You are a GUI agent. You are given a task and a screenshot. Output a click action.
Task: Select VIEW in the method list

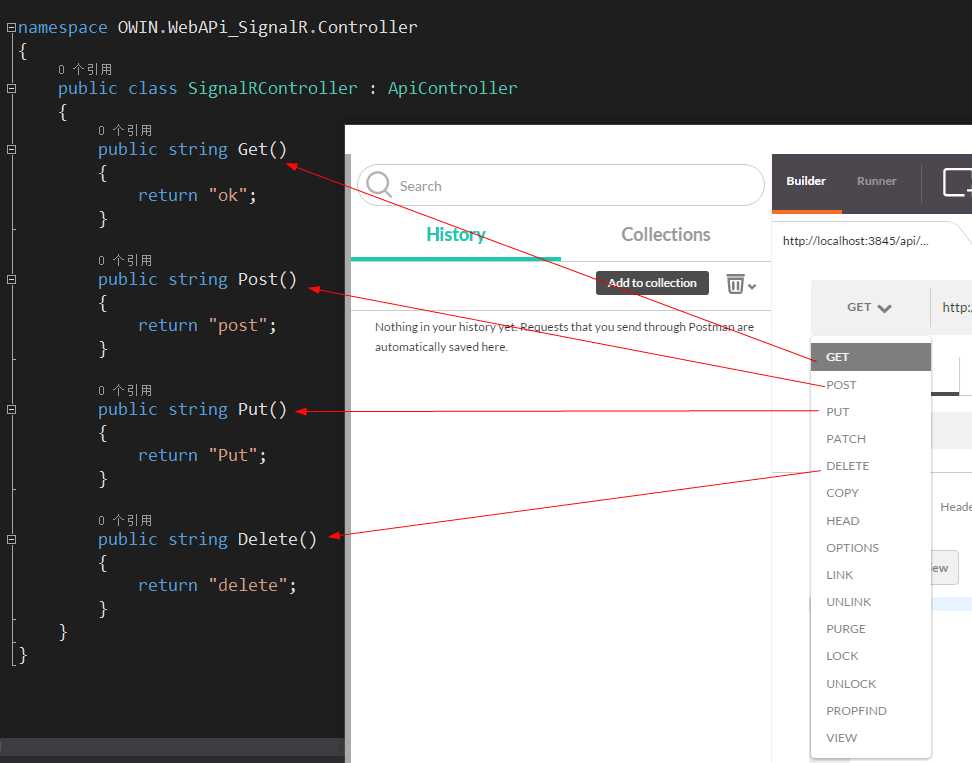871,738
